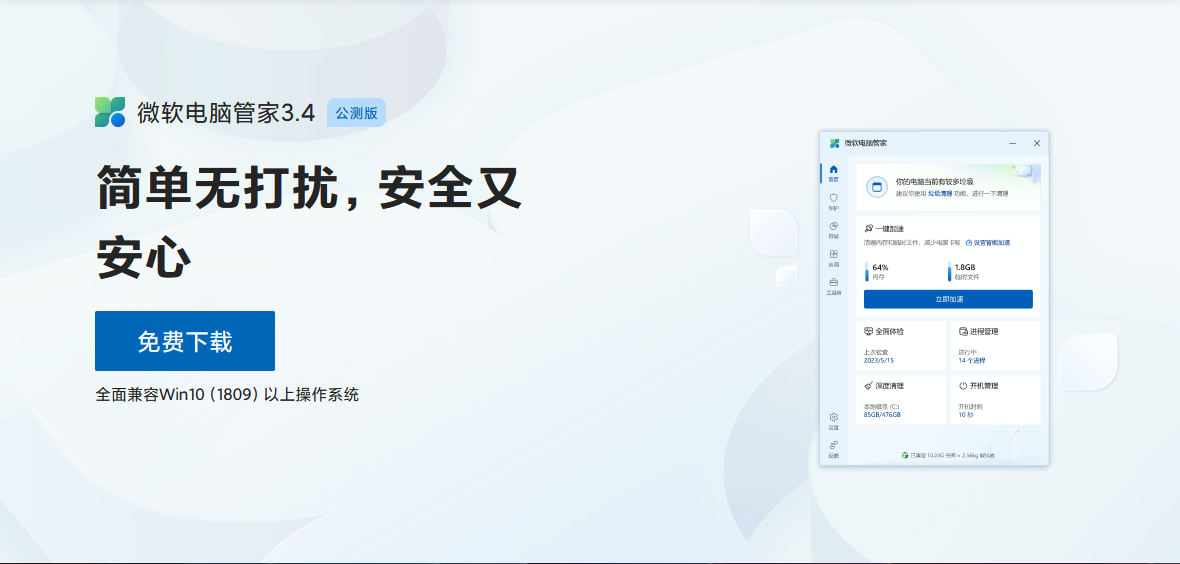Click the 公测版 badge

point(357,112)
